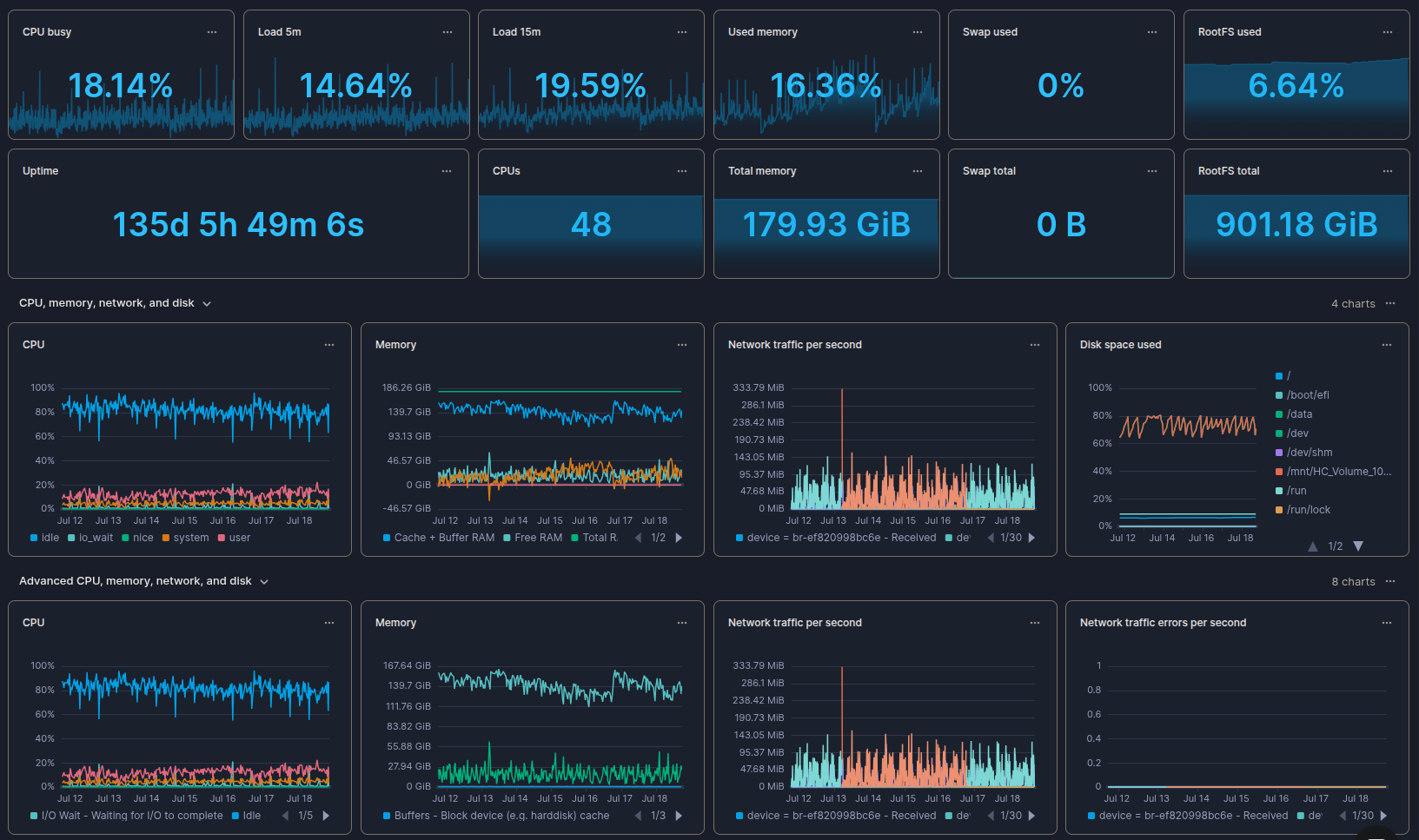Collapse the CPU, memory, network, and disk section

coord(207,304)
